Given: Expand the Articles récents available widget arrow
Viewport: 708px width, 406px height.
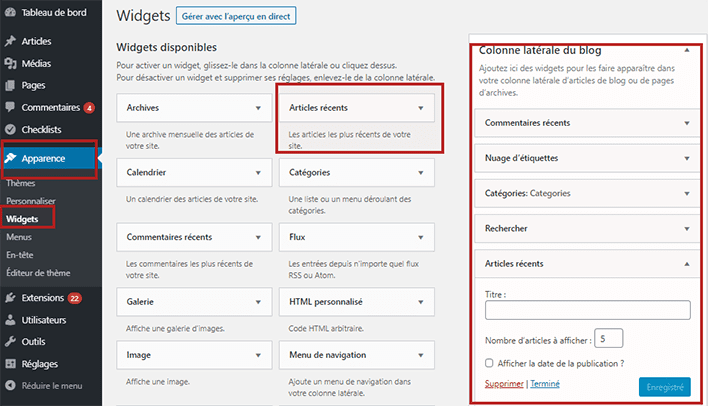Looking at the screenshot, I should pyautogui.click(x=420, y=108).
